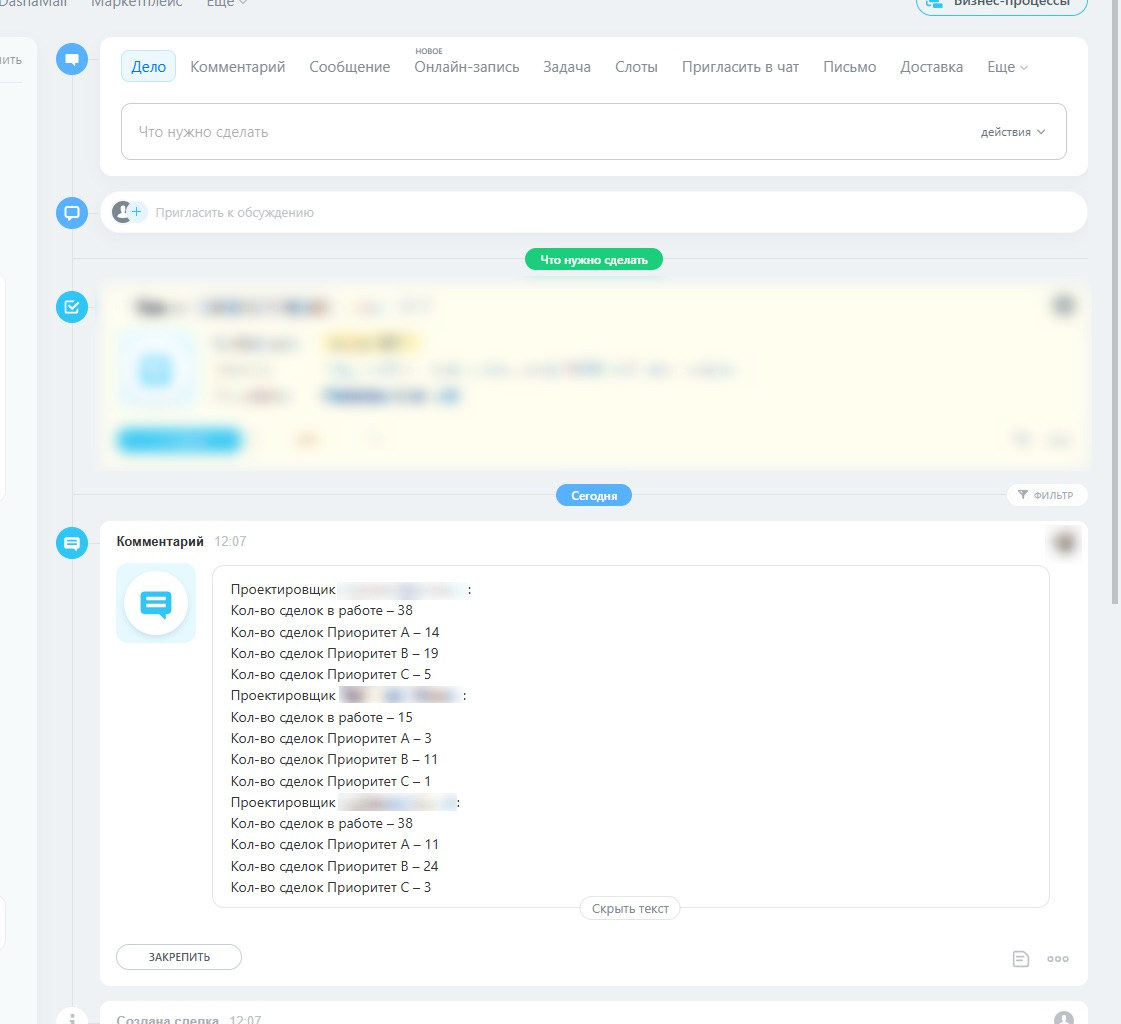Switch to the Комментарий tab
The image size is (1121, 1024).
(x=237, y=67)
